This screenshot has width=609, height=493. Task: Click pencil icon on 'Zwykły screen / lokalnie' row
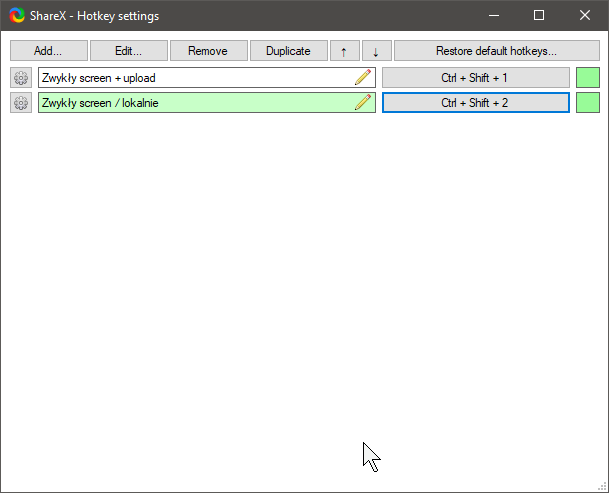(362, 102)
